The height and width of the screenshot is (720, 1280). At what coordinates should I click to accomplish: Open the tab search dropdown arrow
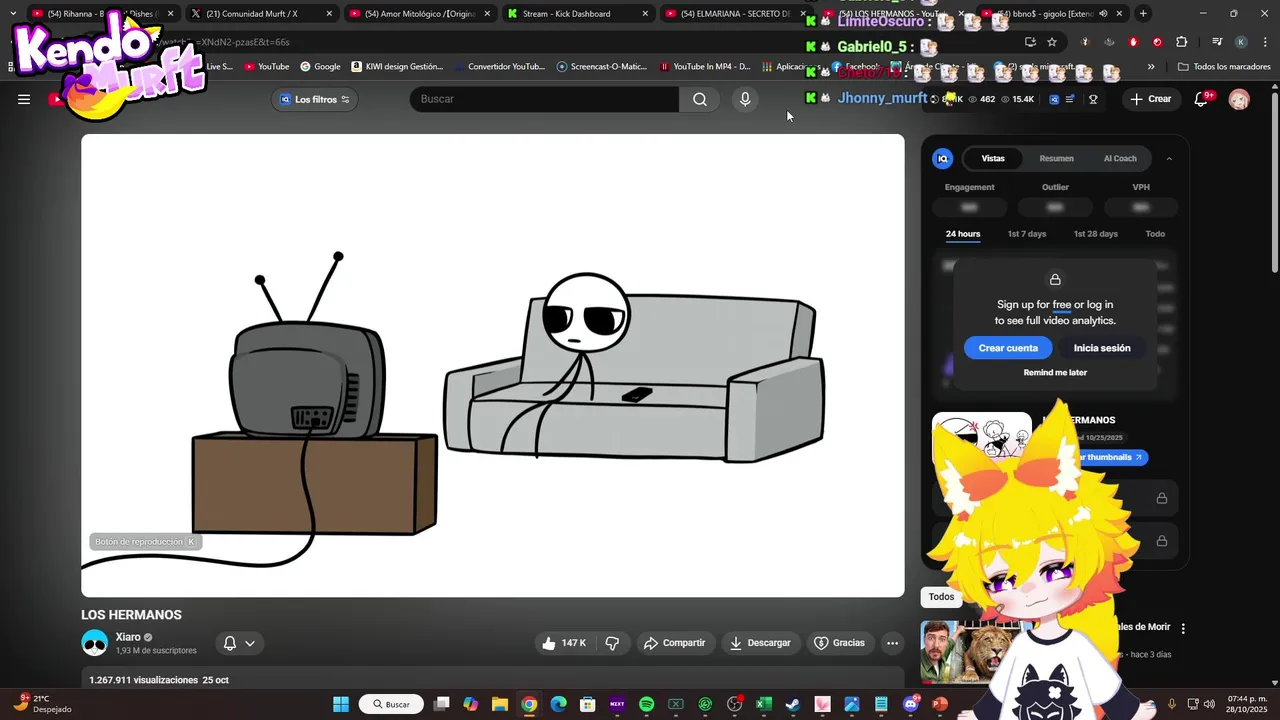tap(13, 14)
